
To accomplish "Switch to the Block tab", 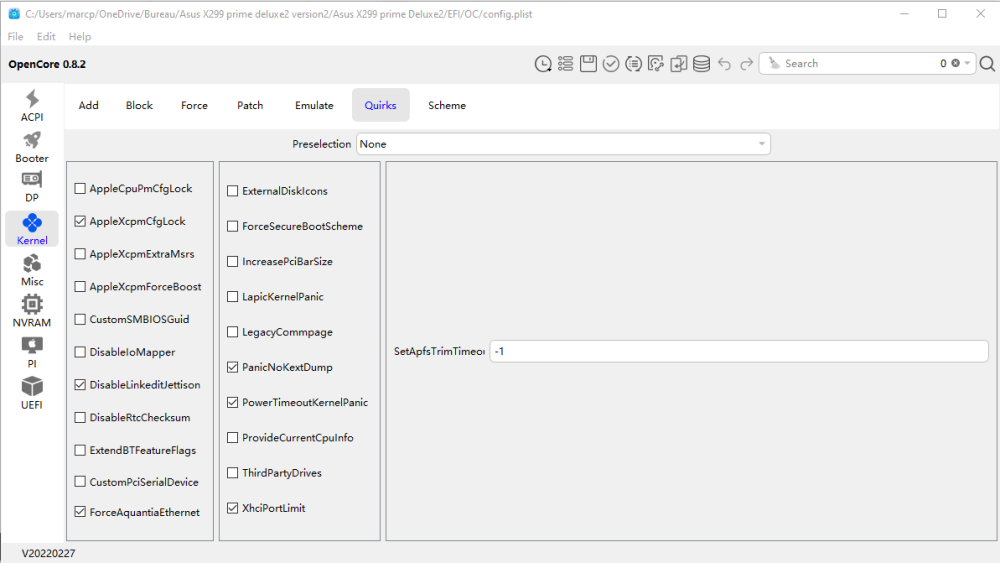I will tap(139, 105).
